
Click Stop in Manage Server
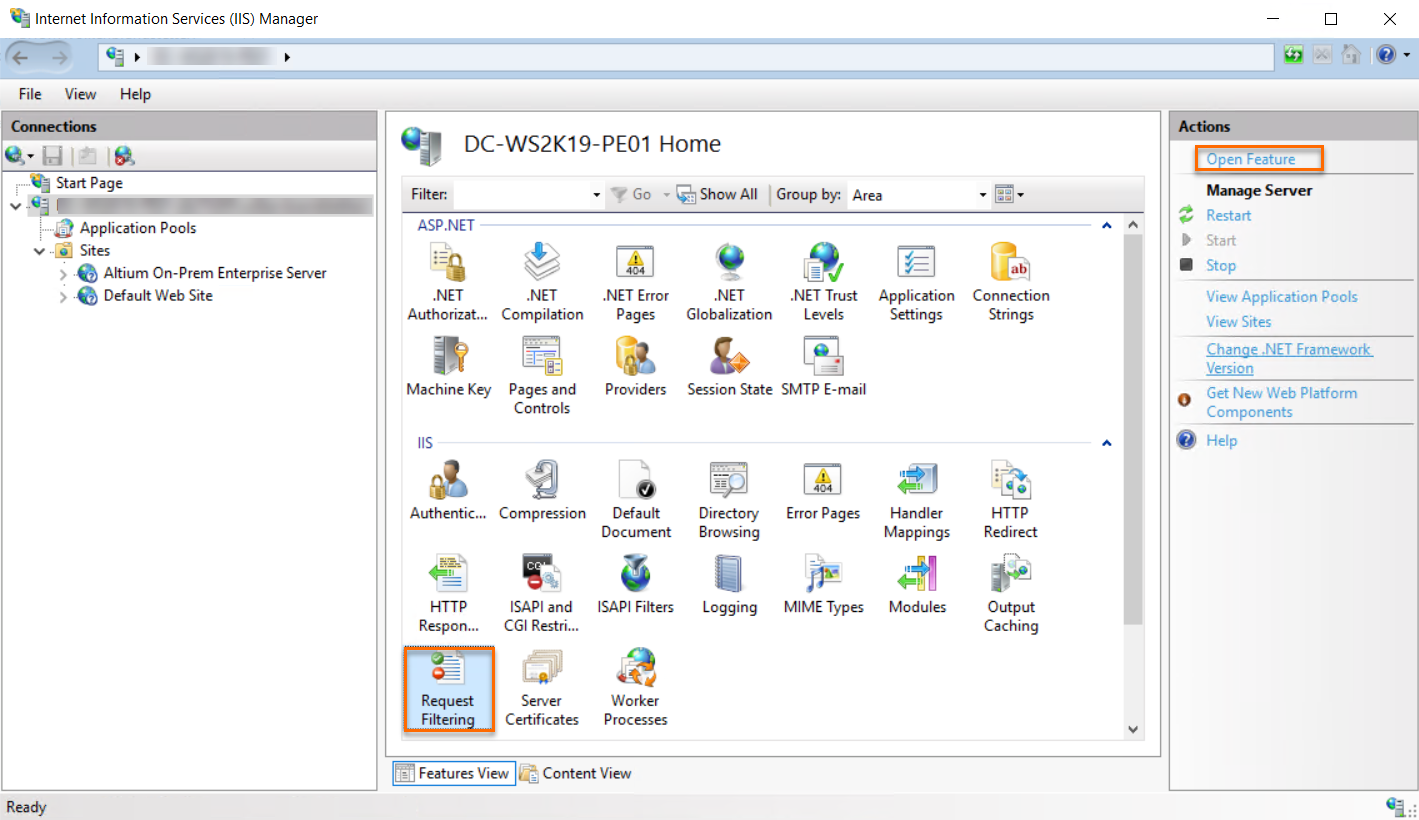click(x=1220, y=265)
